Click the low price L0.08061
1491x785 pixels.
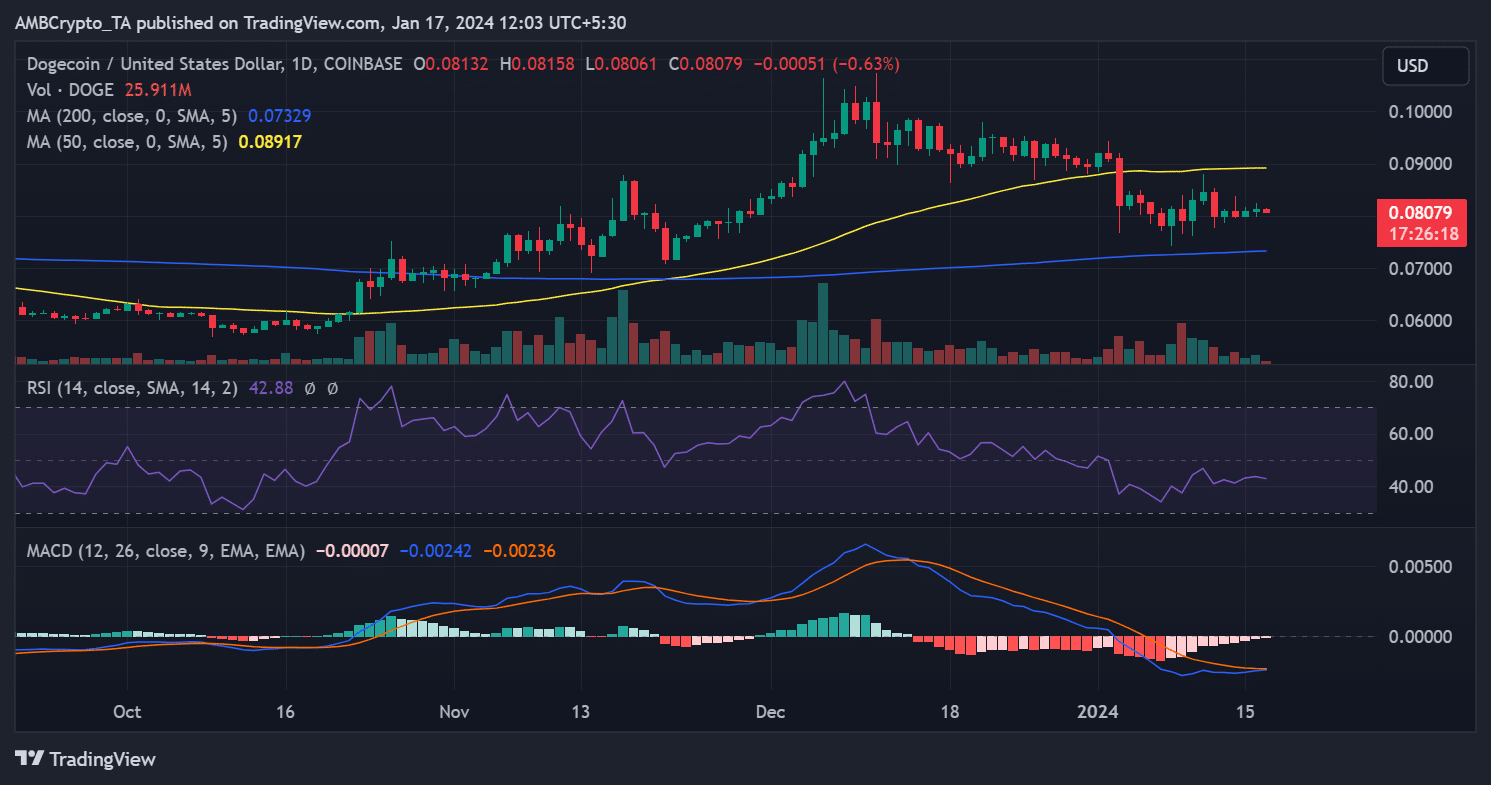pos(620,64)
